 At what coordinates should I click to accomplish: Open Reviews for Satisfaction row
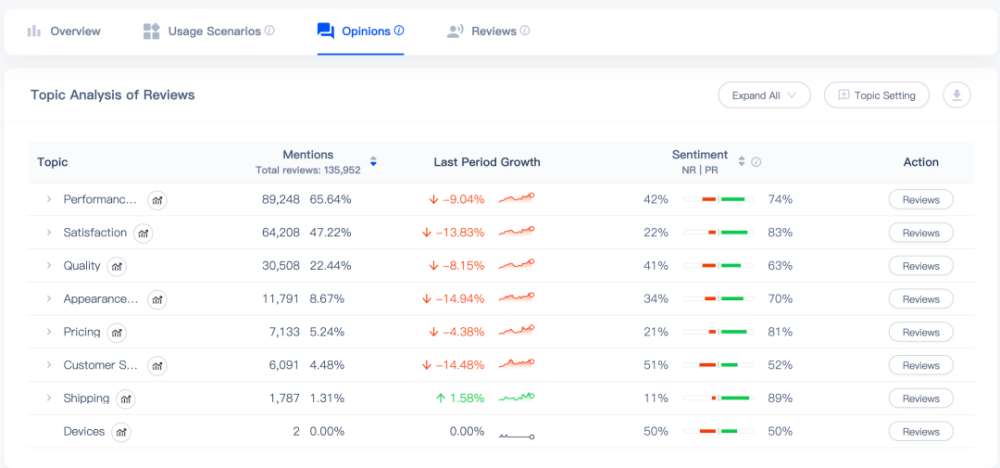point(921,233)
